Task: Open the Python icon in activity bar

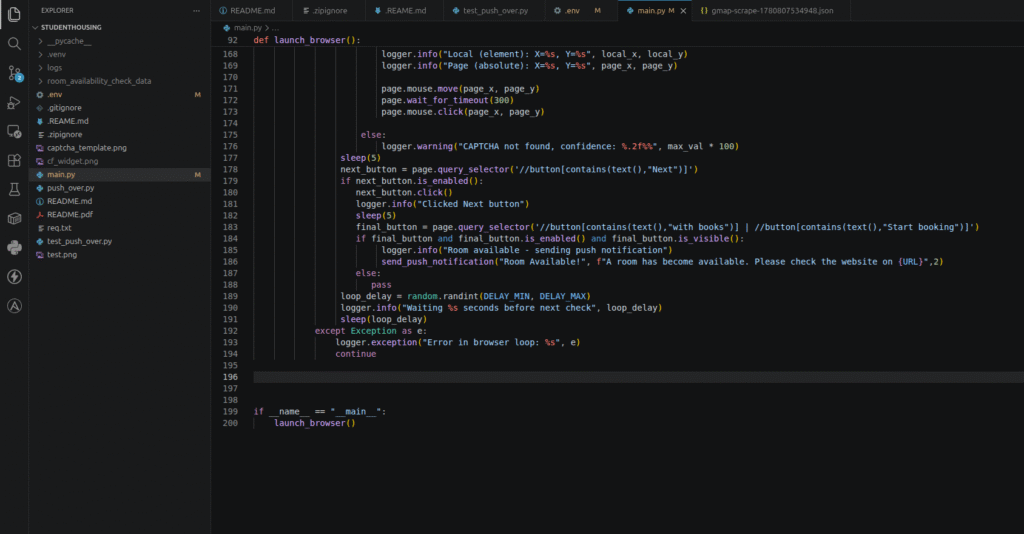Action: (14, 247)
